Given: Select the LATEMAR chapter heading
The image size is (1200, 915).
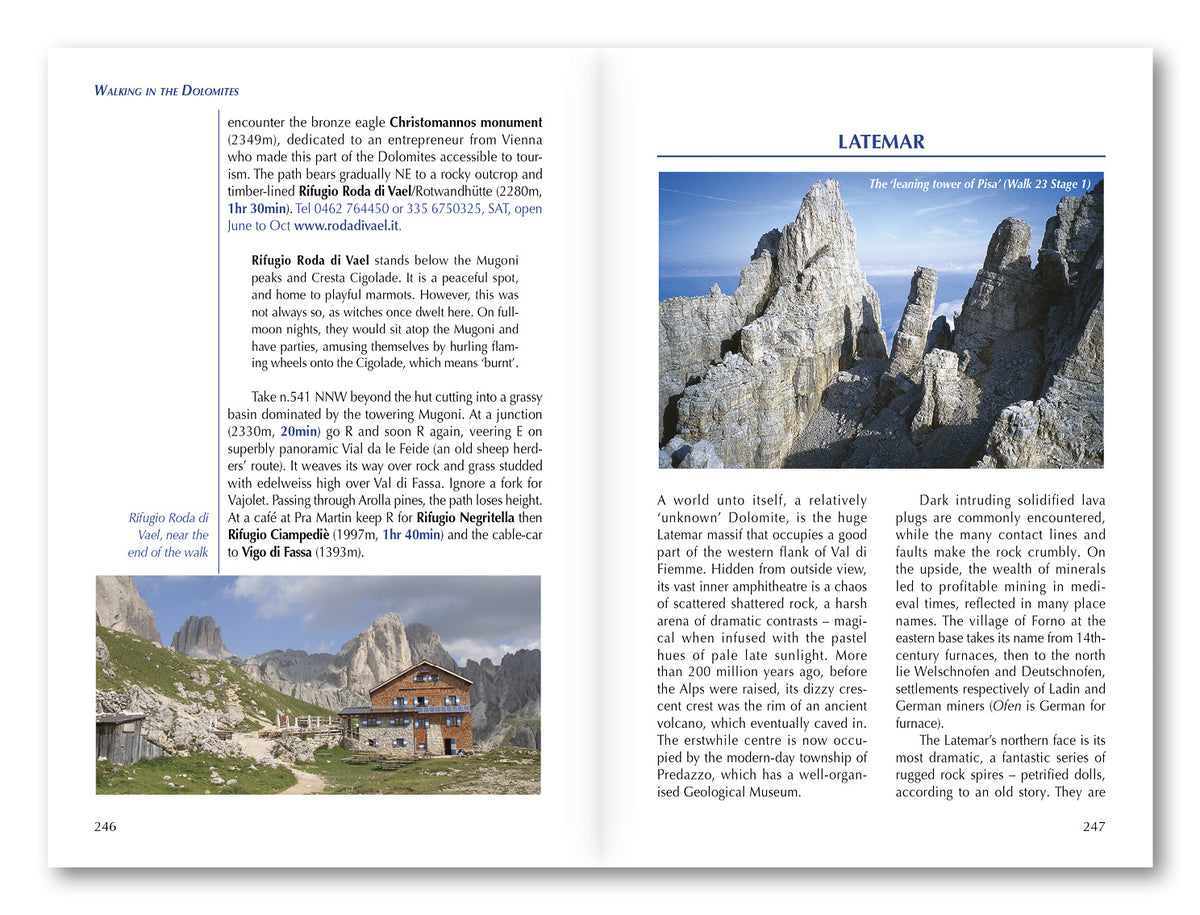Looking at the screenshot, I should (x=881, y=142).
